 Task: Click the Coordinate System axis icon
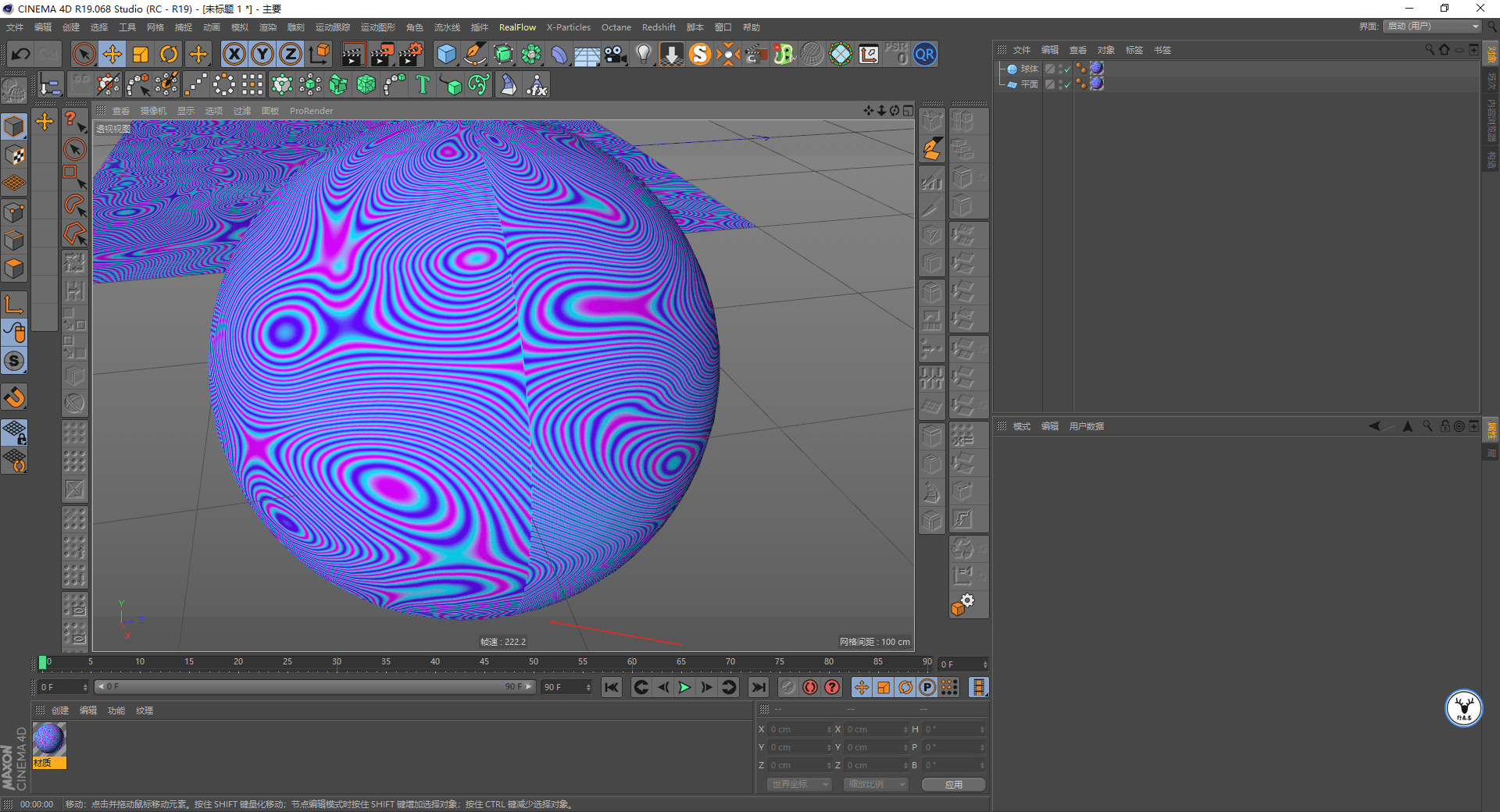pyautogui.click(x=320, y=54)
